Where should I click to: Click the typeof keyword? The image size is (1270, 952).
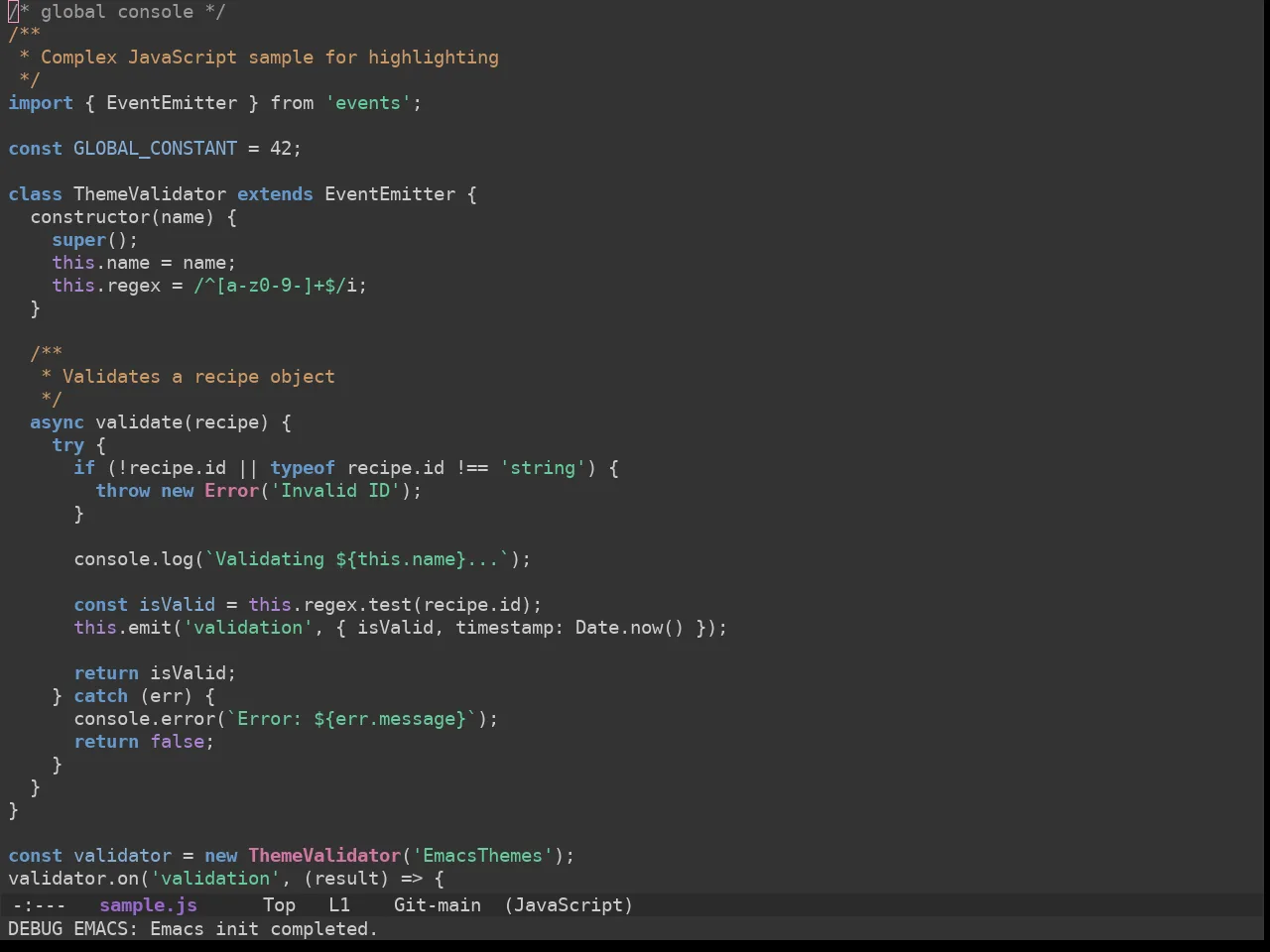[x=302, y=468]
